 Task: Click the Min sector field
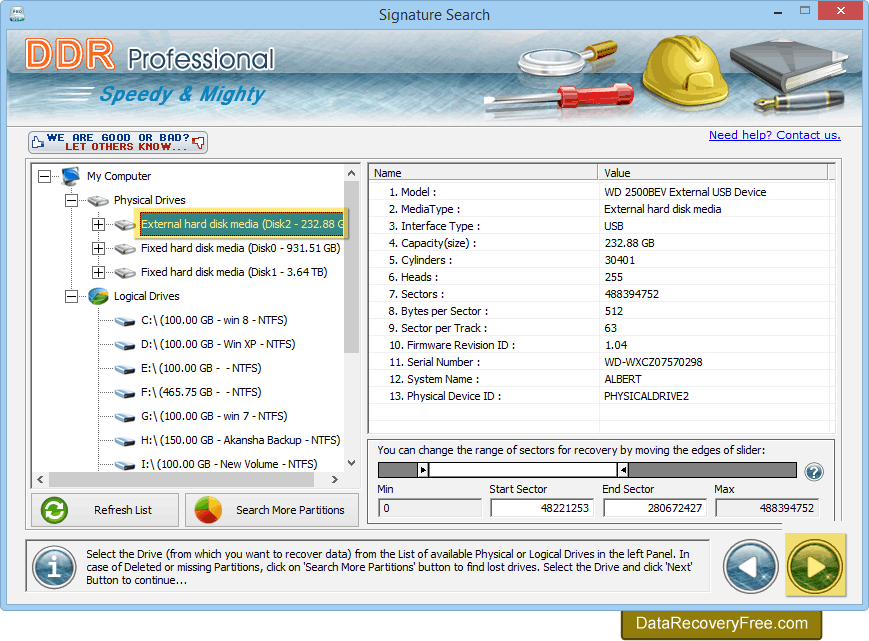coord(430,508)
